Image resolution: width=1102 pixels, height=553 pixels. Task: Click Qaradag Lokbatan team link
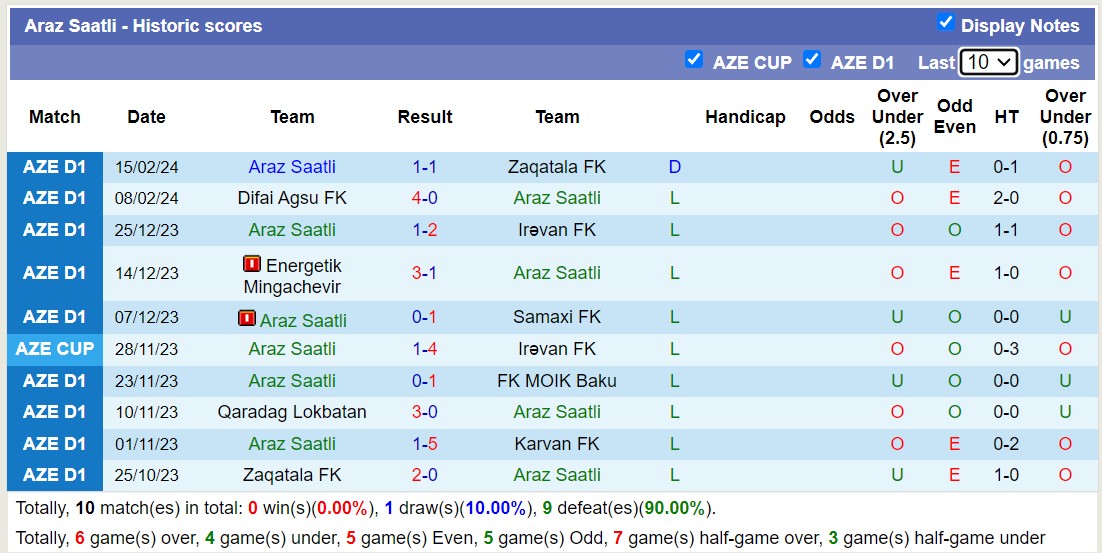pos(292,412)
